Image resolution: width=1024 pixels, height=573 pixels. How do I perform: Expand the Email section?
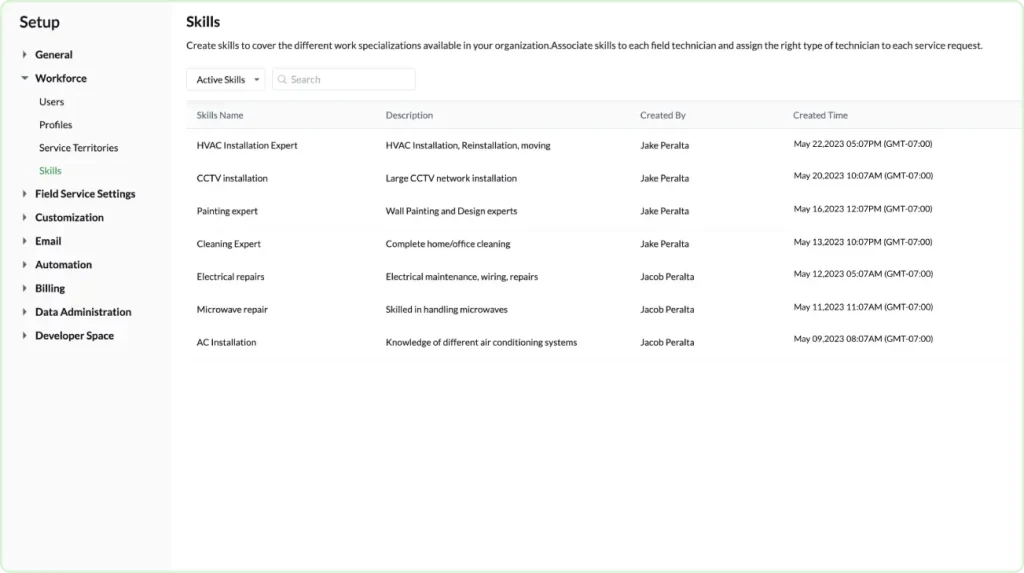tap(25, 241)
